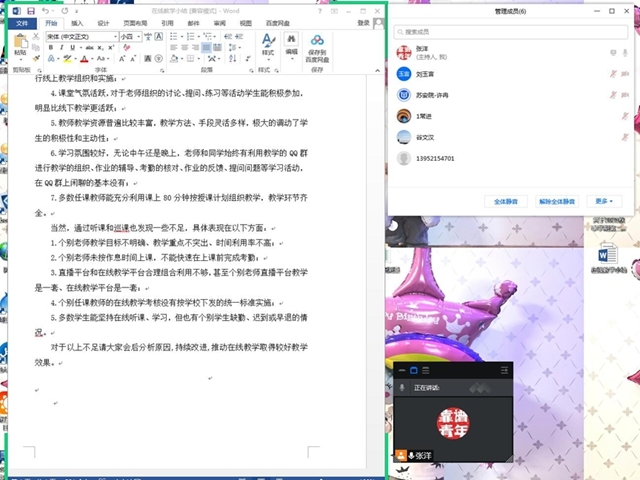This screenshot has height=480, width=640.
Task: Toggle bold formatting in Word ribbon
Action: pyautogui.click(x=50, y=47)
